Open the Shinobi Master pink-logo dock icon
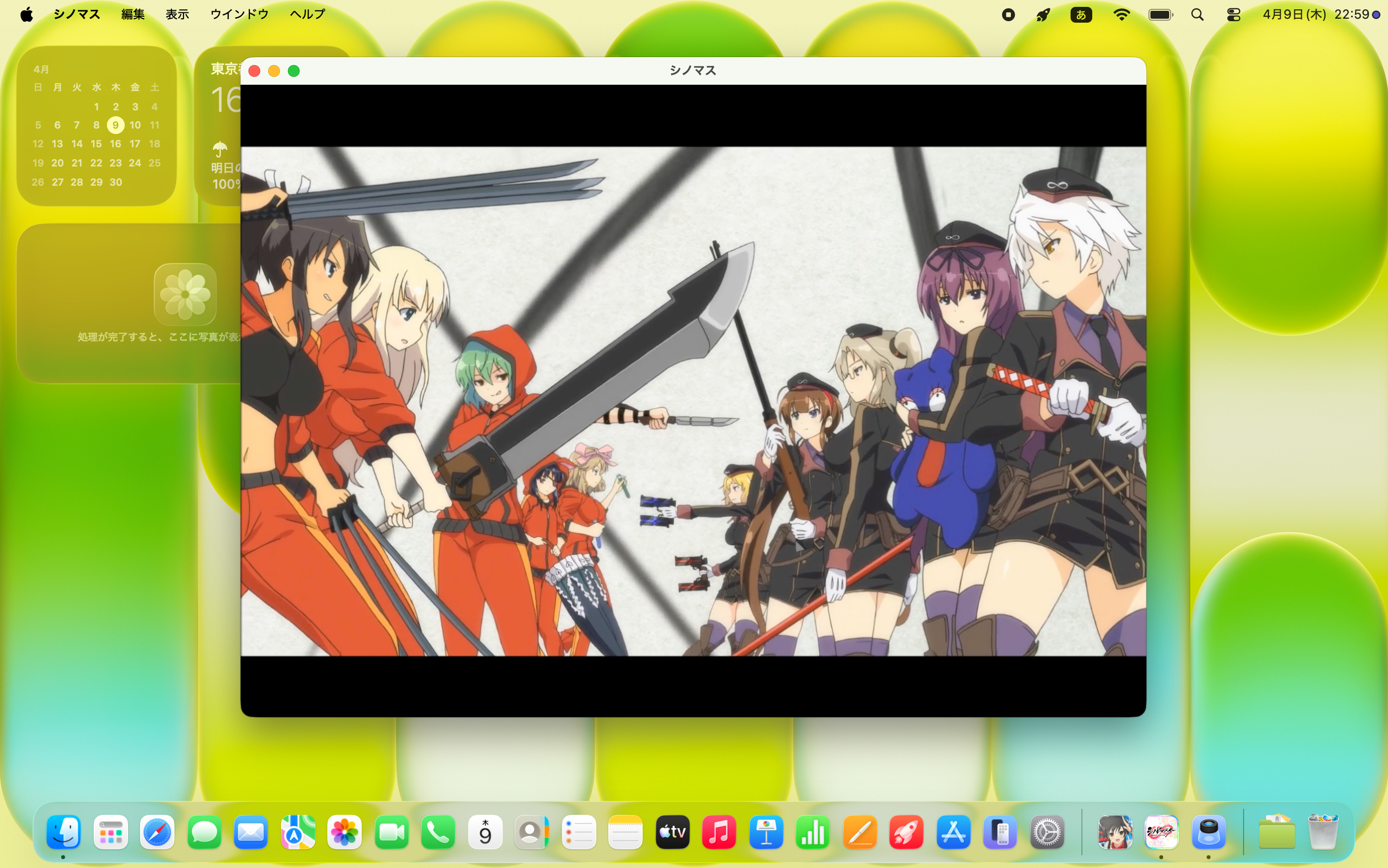This screenshot has height=868, width=1388. click(1161, 832)
